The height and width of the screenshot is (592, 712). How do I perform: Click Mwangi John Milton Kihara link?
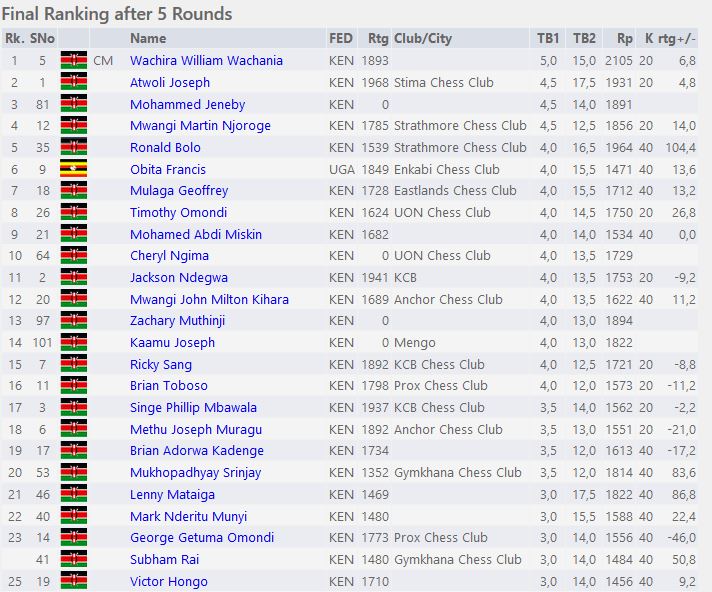(x=209, y=299)
